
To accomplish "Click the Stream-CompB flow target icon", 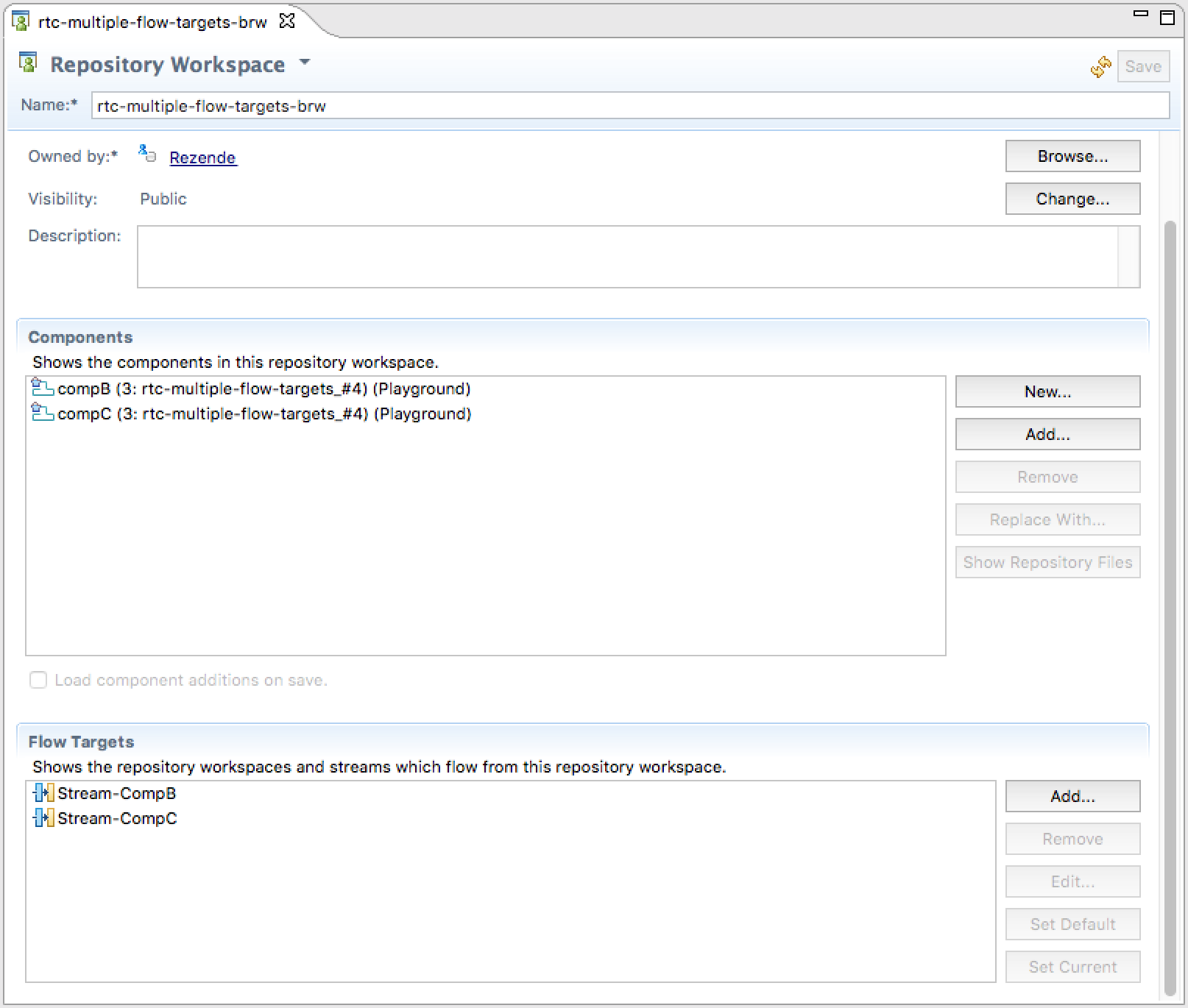I will click(44, 792).
